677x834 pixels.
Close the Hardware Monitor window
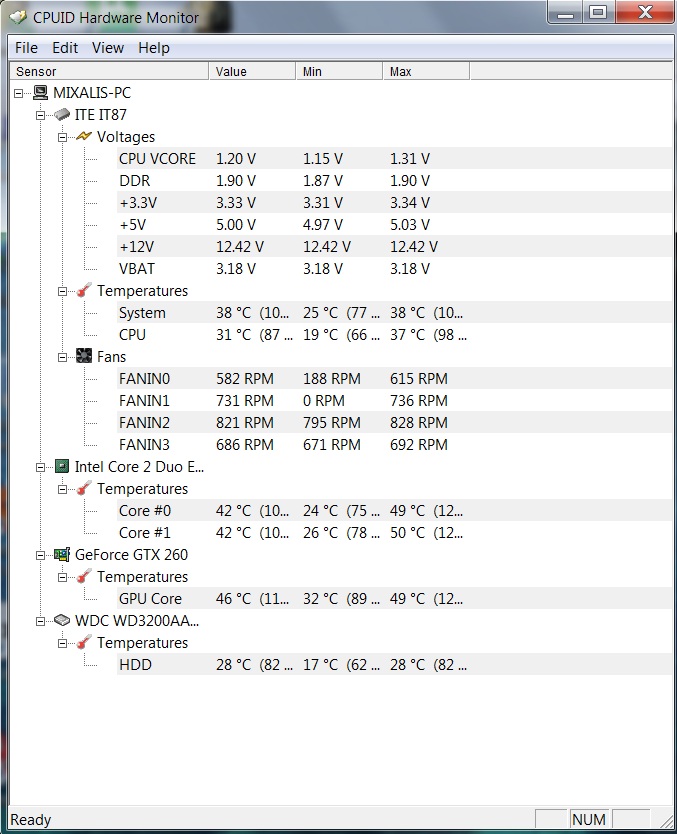(645, 13)
